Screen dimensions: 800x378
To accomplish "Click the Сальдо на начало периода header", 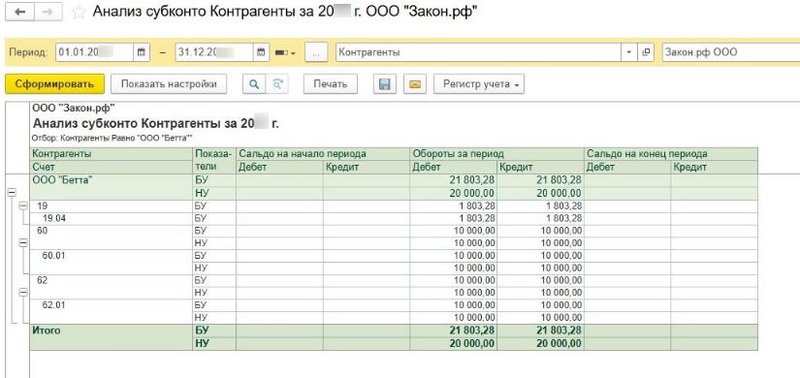I will pyautogui.click(x=323, y=154).
